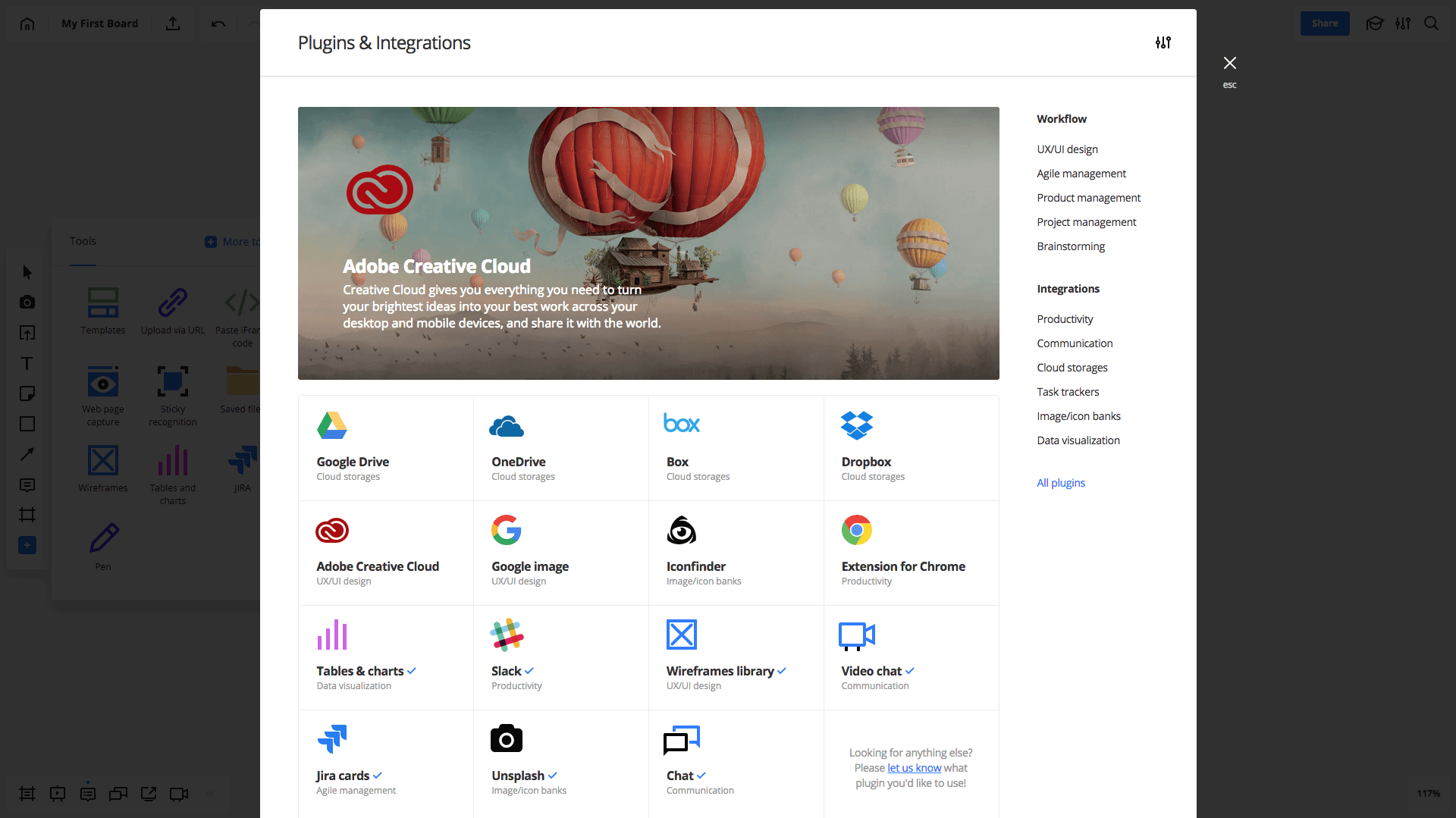Viewport: 1456px width, 818px height.
Task: Open plugin settings sliders icon in dialog header
Action: [1163, 42]
